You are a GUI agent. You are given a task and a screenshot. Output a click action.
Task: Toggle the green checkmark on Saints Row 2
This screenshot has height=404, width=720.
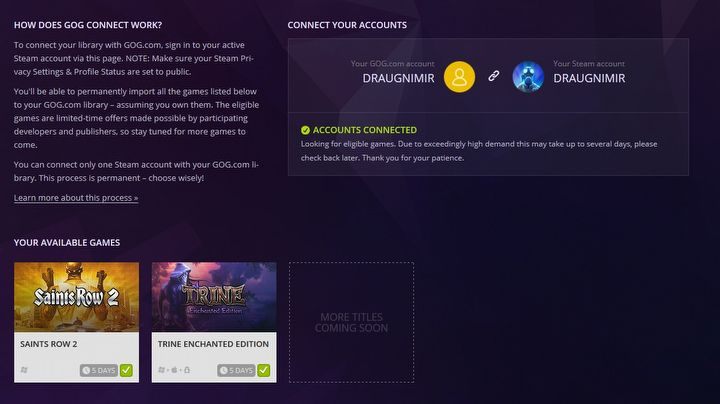[x=126, y=370]
